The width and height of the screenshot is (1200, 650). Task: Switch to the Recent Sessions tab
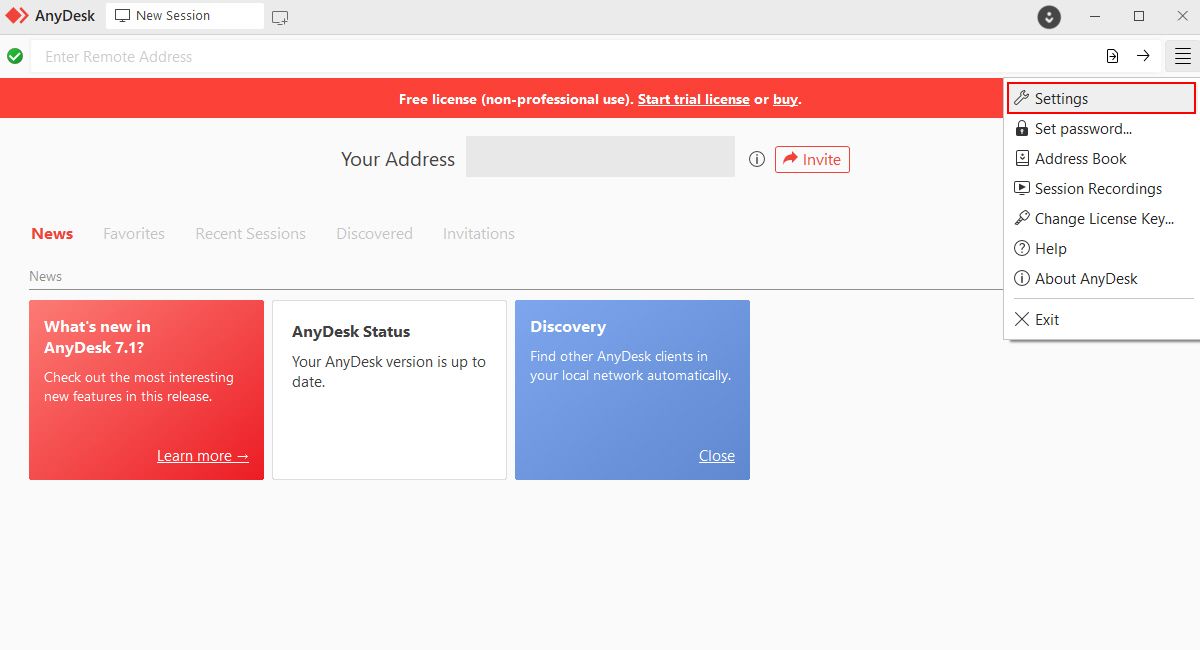pos(250,233)
